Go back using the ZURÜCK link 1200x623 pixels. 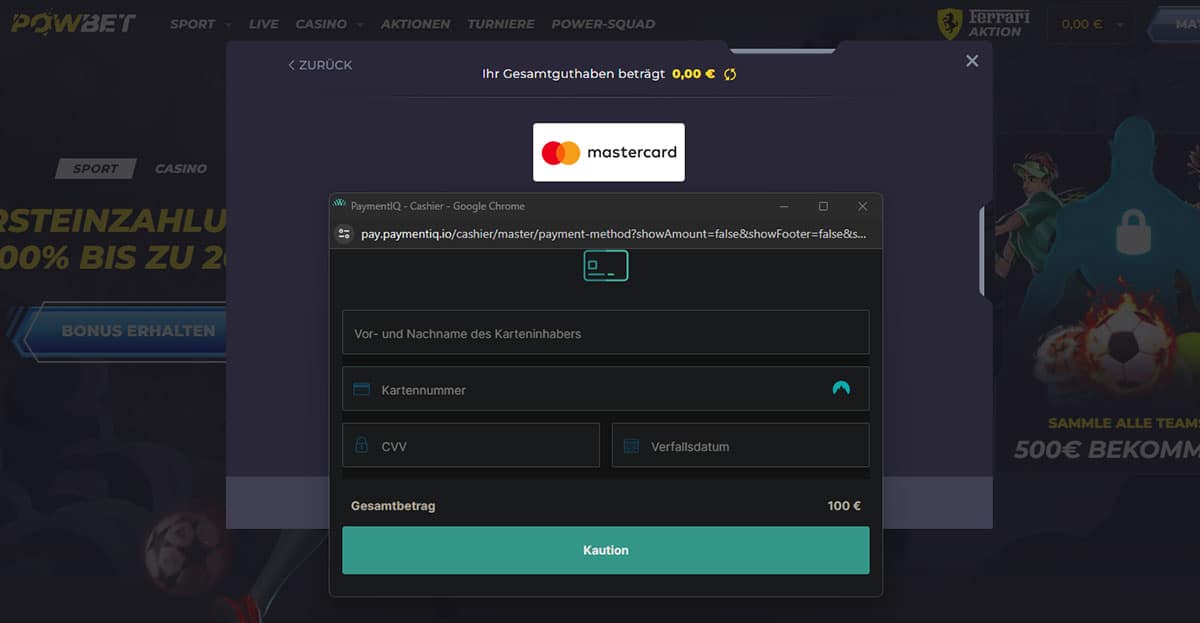(x=320, y=65)
